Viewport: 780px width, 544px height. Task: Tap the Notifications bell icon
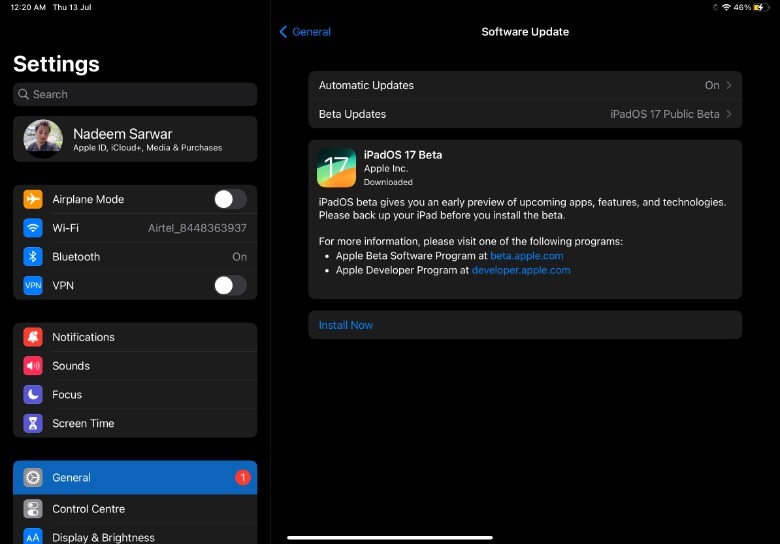click(x=33, y=337)
